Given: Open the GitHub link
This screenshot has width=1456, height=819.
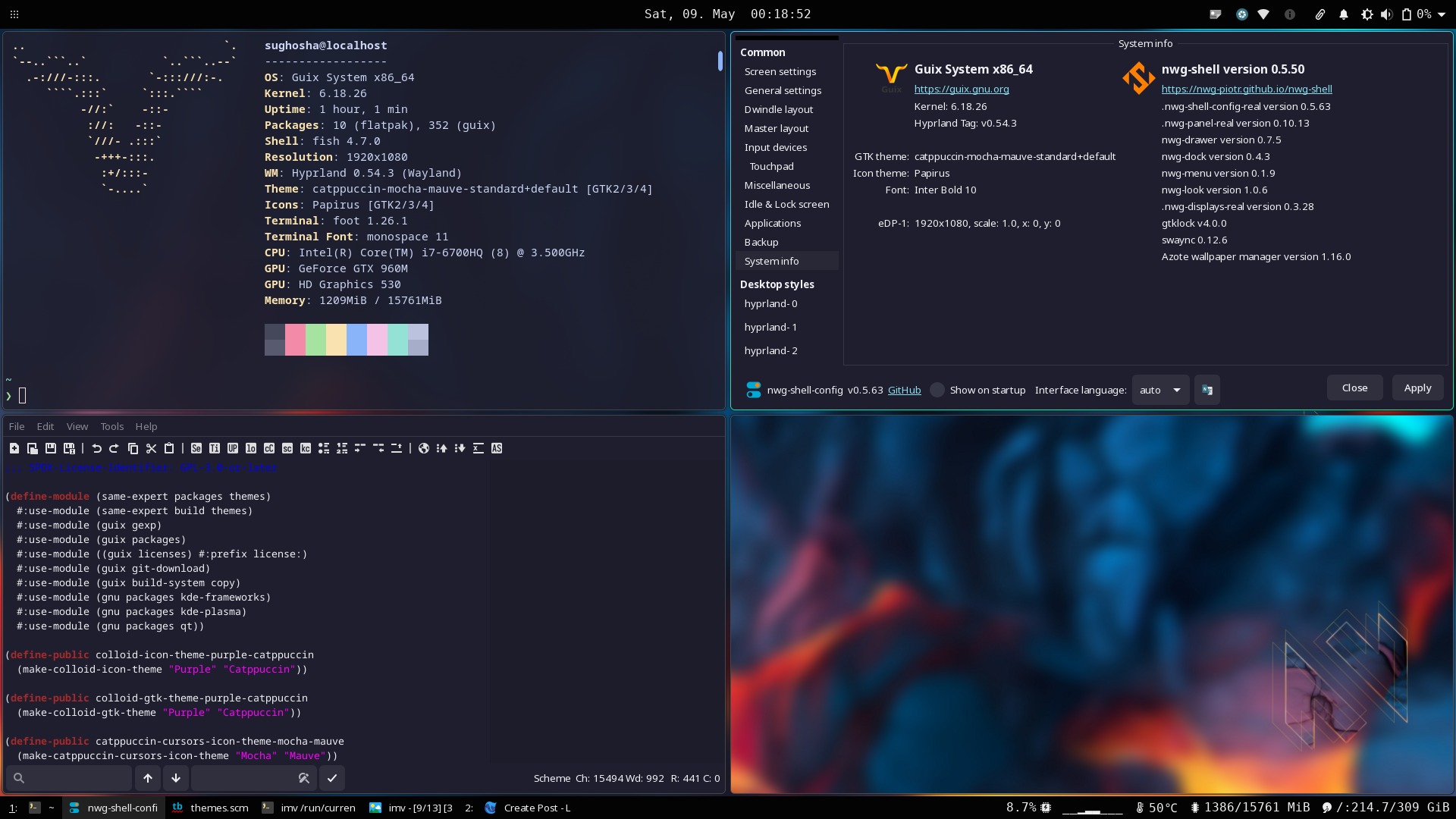Looking at the screenshot, I should click(x=905, y=390).
